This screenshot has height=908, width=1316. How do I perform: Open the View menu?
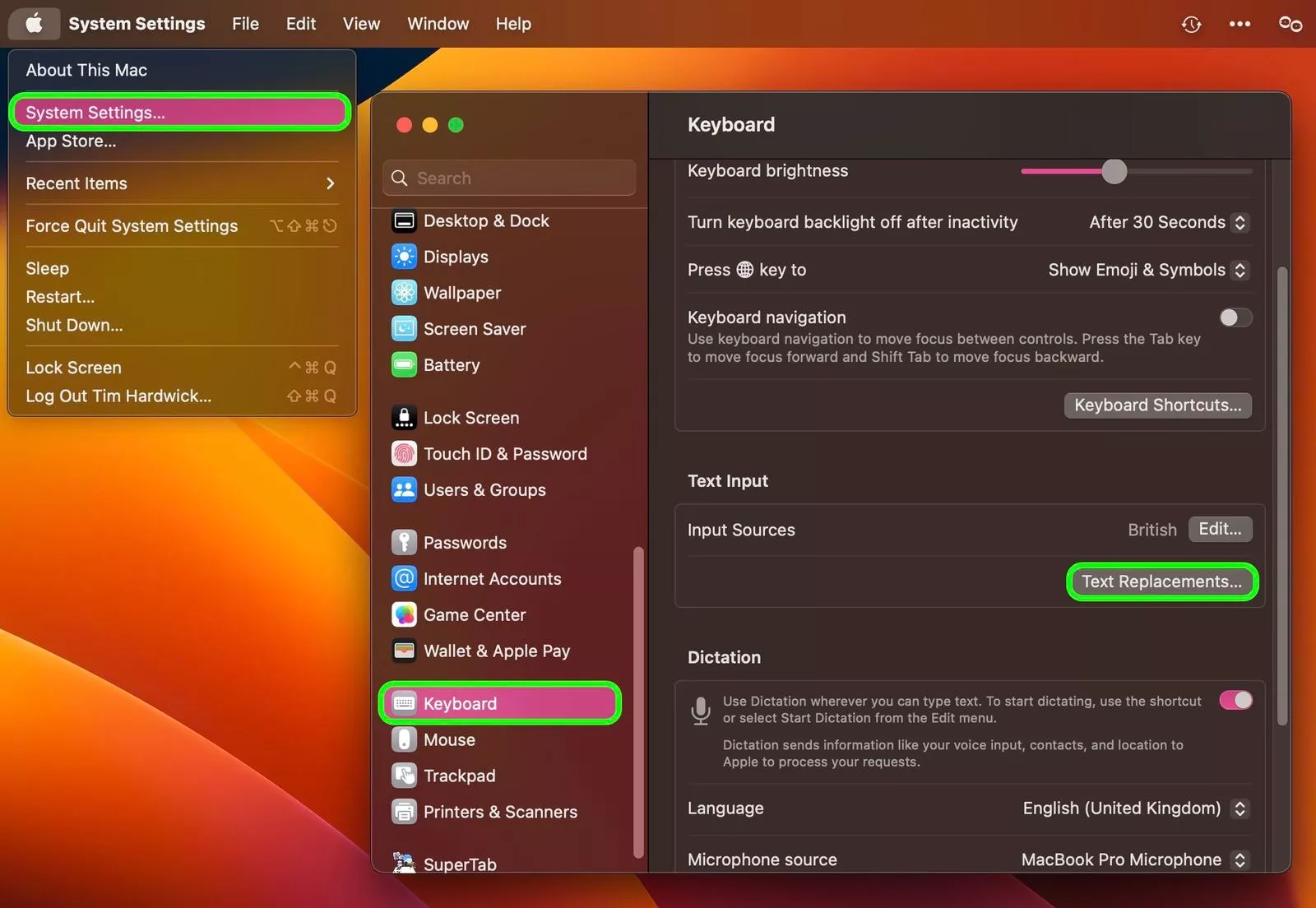[361, 24]
